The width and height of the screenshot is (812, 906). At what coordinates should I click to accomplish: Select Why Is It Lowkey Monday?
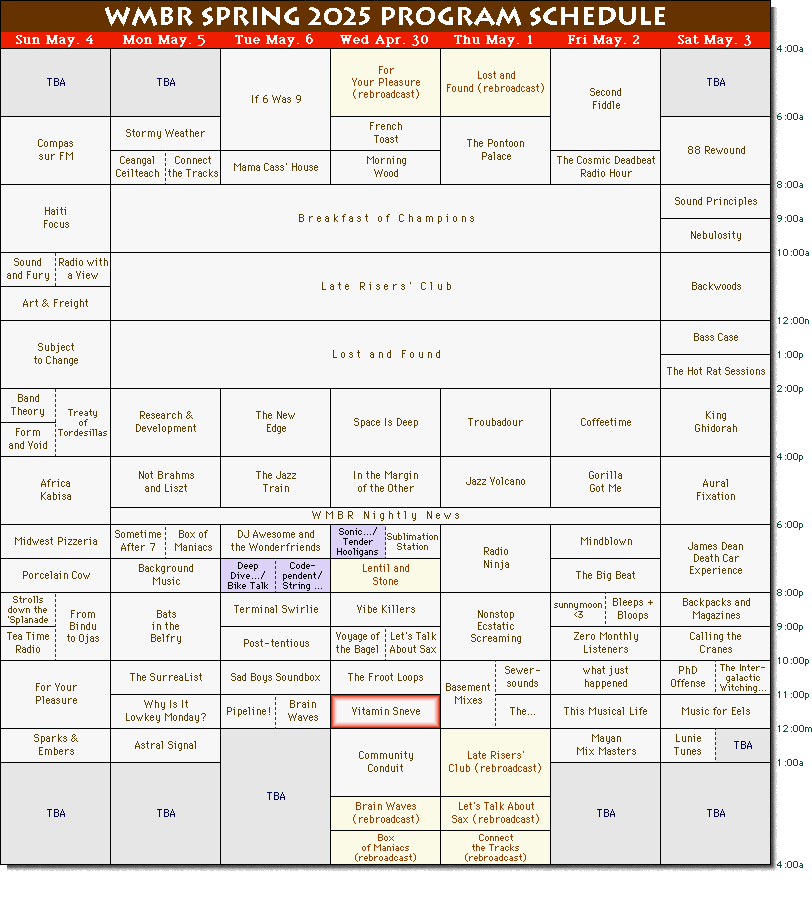pyautogui.click(x=165, y=711)
